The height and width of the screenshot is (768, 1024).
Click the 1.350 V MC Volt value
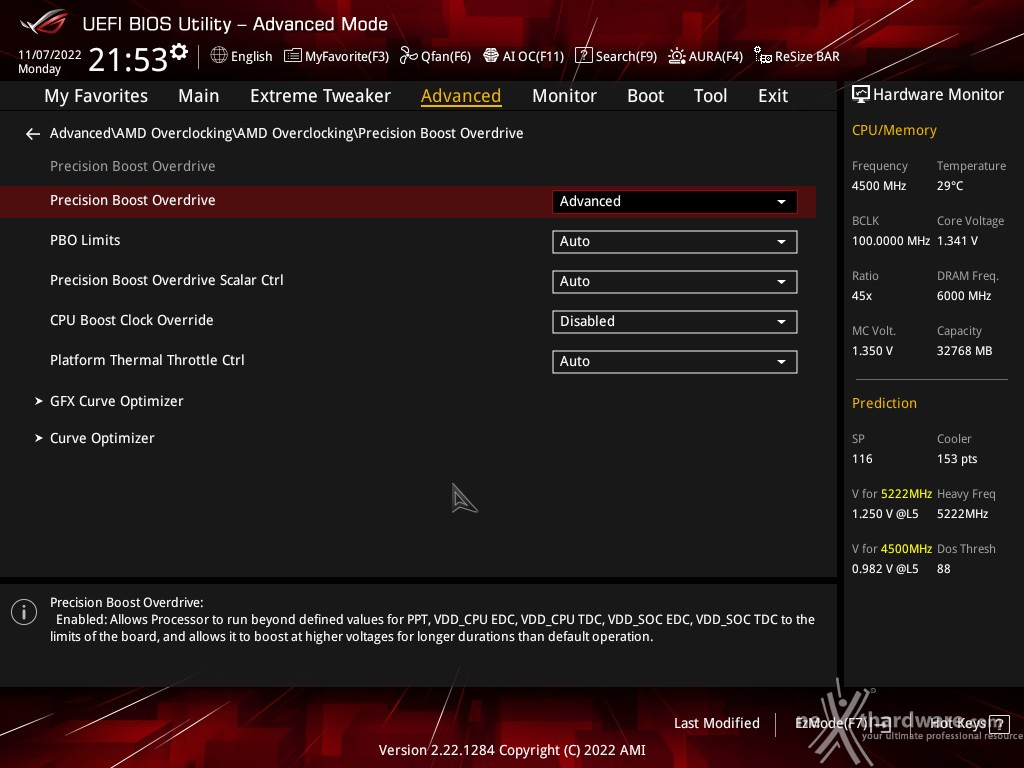[872, 351]
